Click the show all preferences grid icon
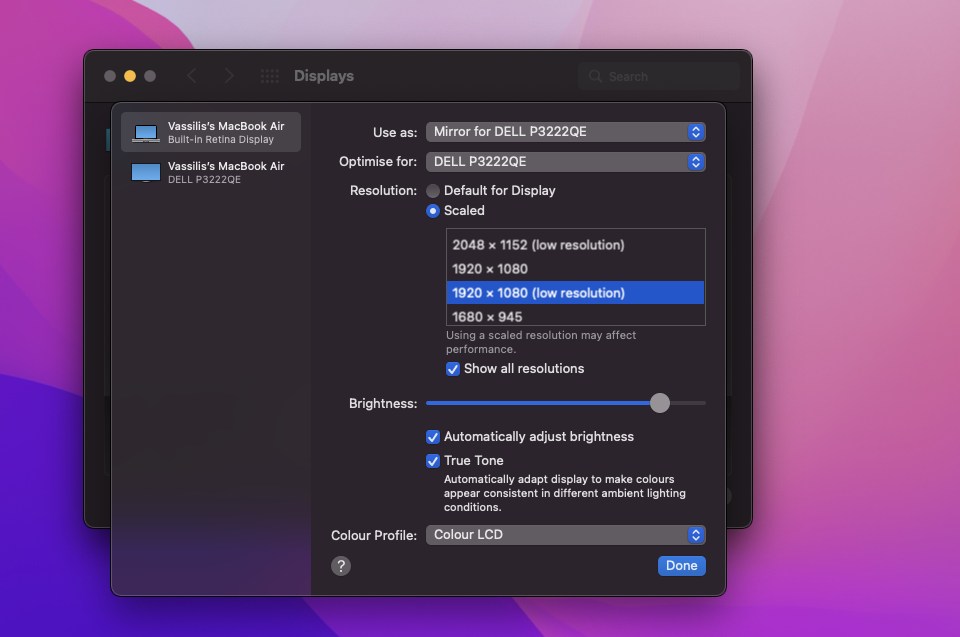The image size is (960, 637). click(x=269, y=76)
